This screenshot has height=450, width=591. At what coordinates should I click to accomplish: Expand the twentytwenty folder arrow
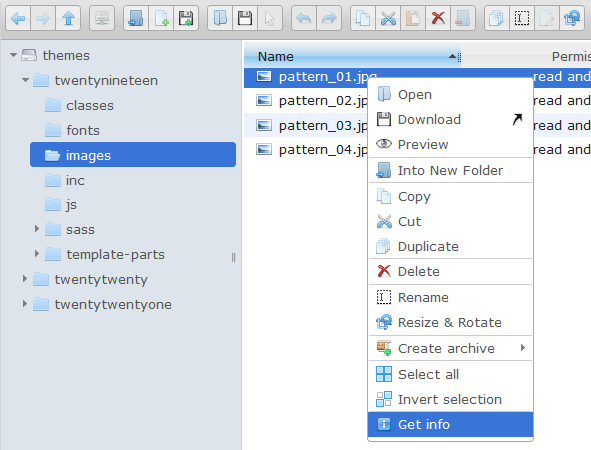click(24, 279)
